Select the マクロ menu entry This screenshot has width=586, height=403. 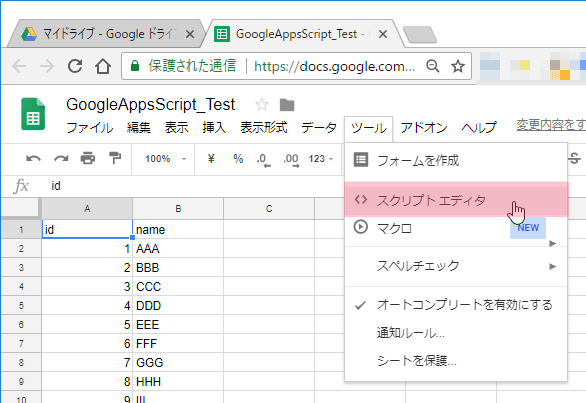(x=456, y=228)
